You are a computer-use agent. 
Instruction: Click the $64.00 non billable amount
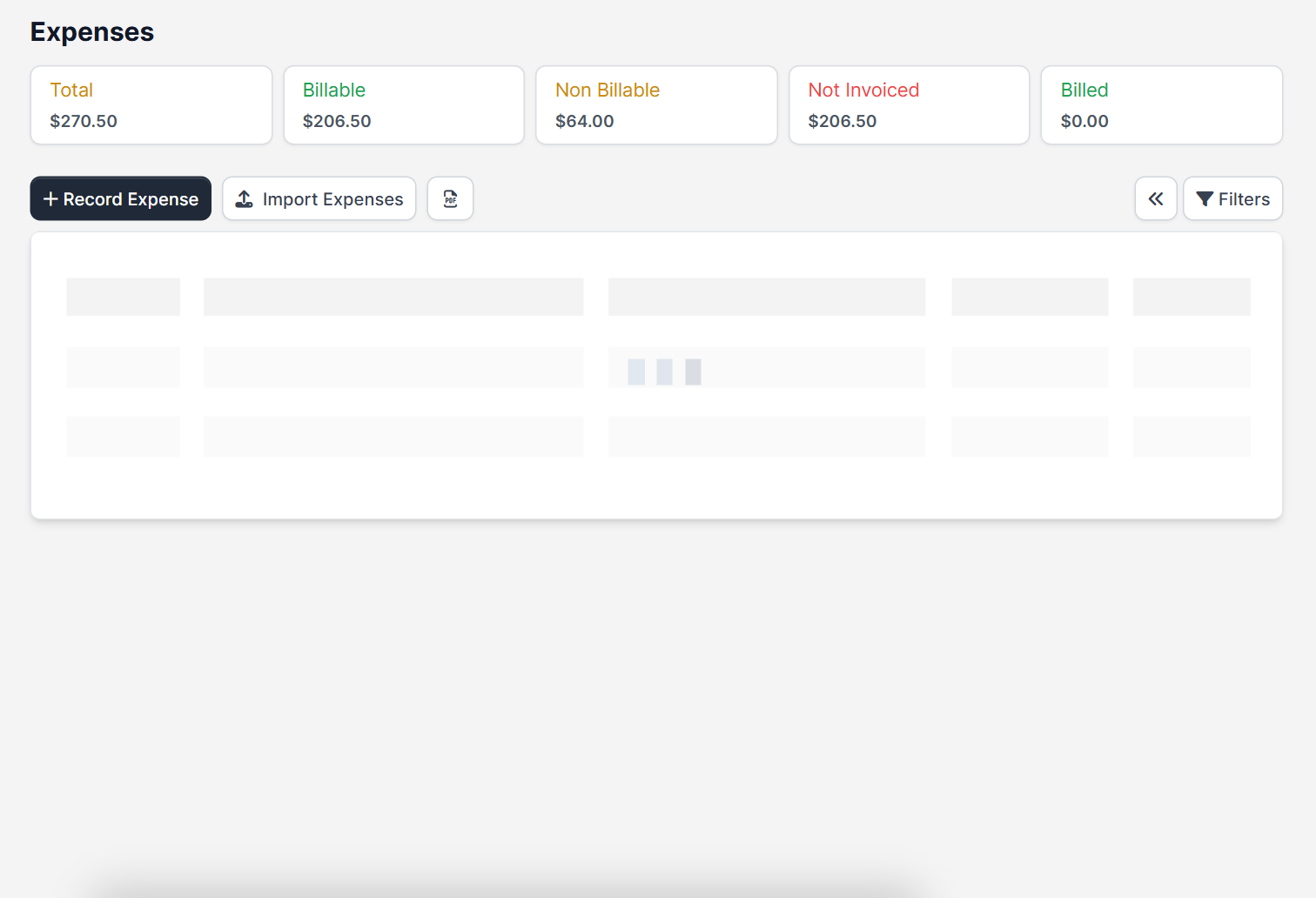(585, 121)
